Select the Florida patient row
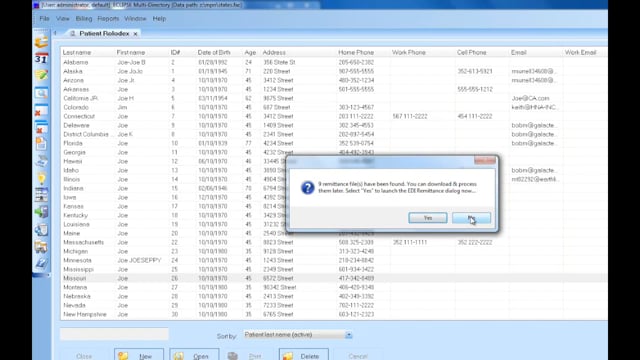 click(333, 143)
